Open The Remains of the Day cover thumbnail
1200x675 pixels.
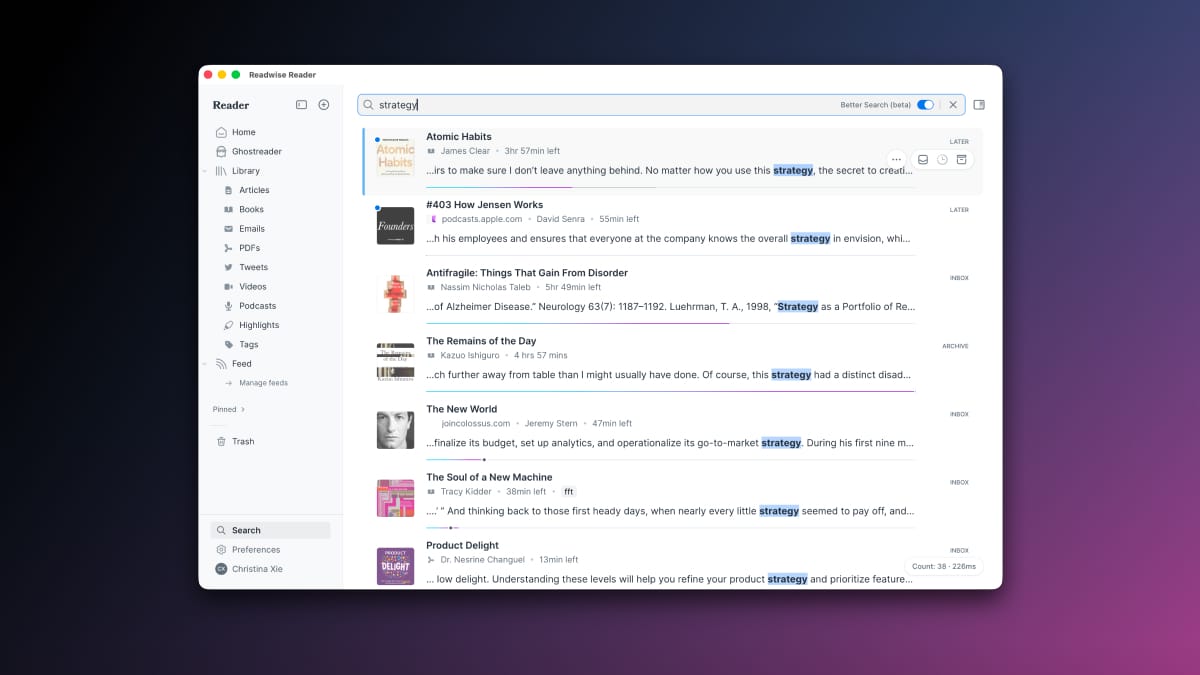click(x=395, y=362)
